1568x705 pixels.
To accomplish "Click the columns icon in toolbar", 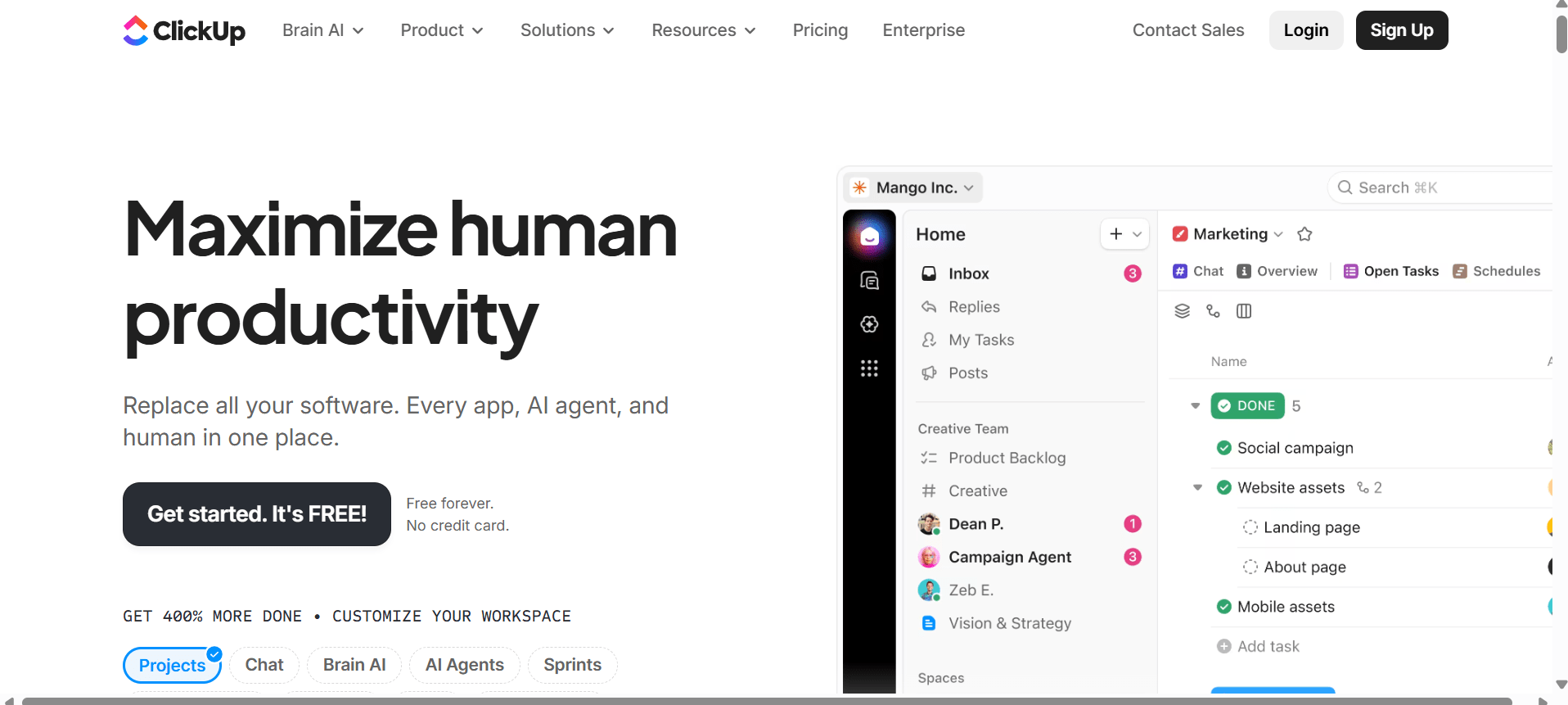I will [x=1244, y=311].
